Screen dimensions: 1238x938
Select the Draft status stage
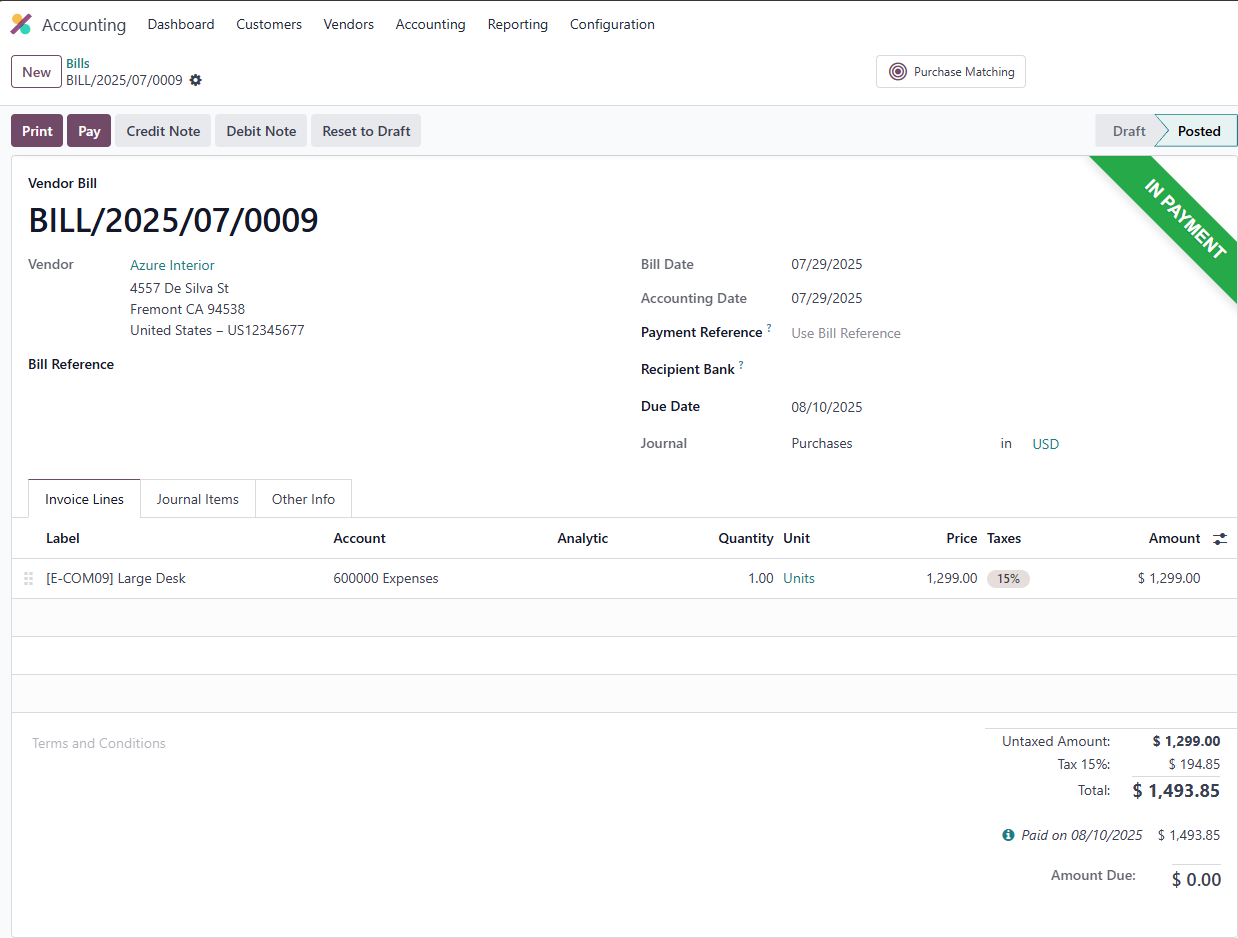click(1129, 131)
